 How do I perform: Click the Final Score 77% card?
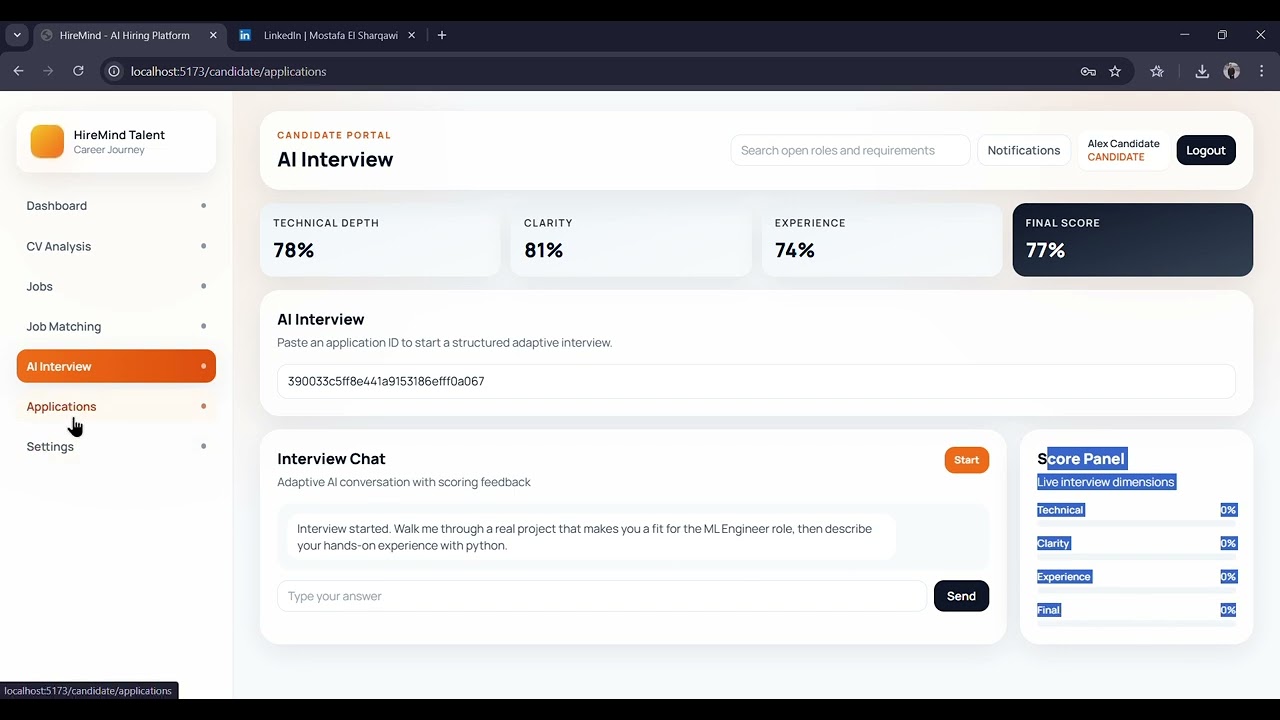[1133, 240]
